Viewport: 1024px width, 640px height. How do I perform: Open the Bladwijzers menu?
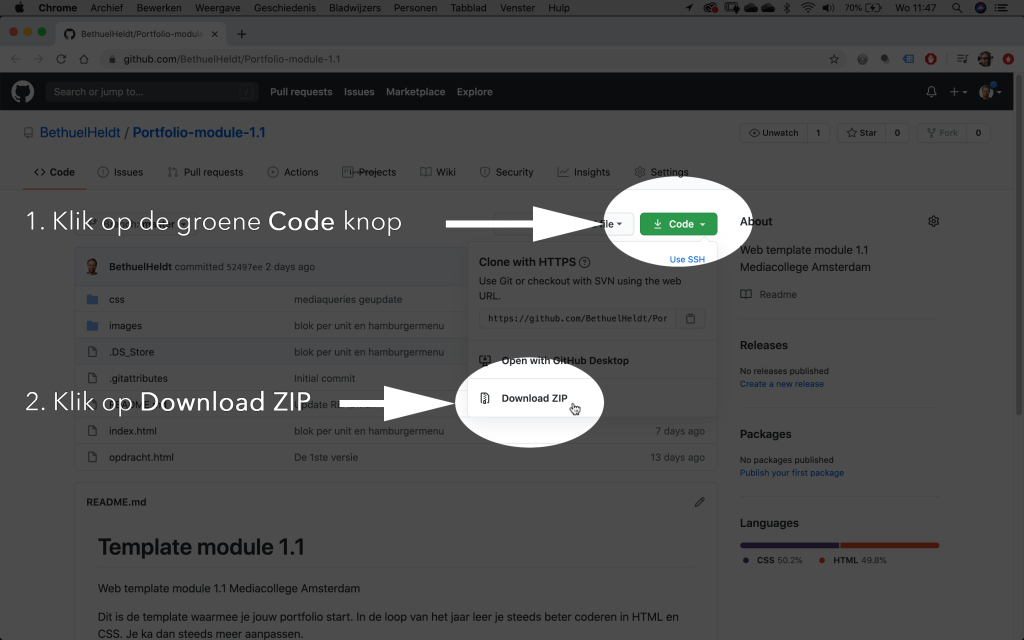pyautogui.click(x=355, y=8)
